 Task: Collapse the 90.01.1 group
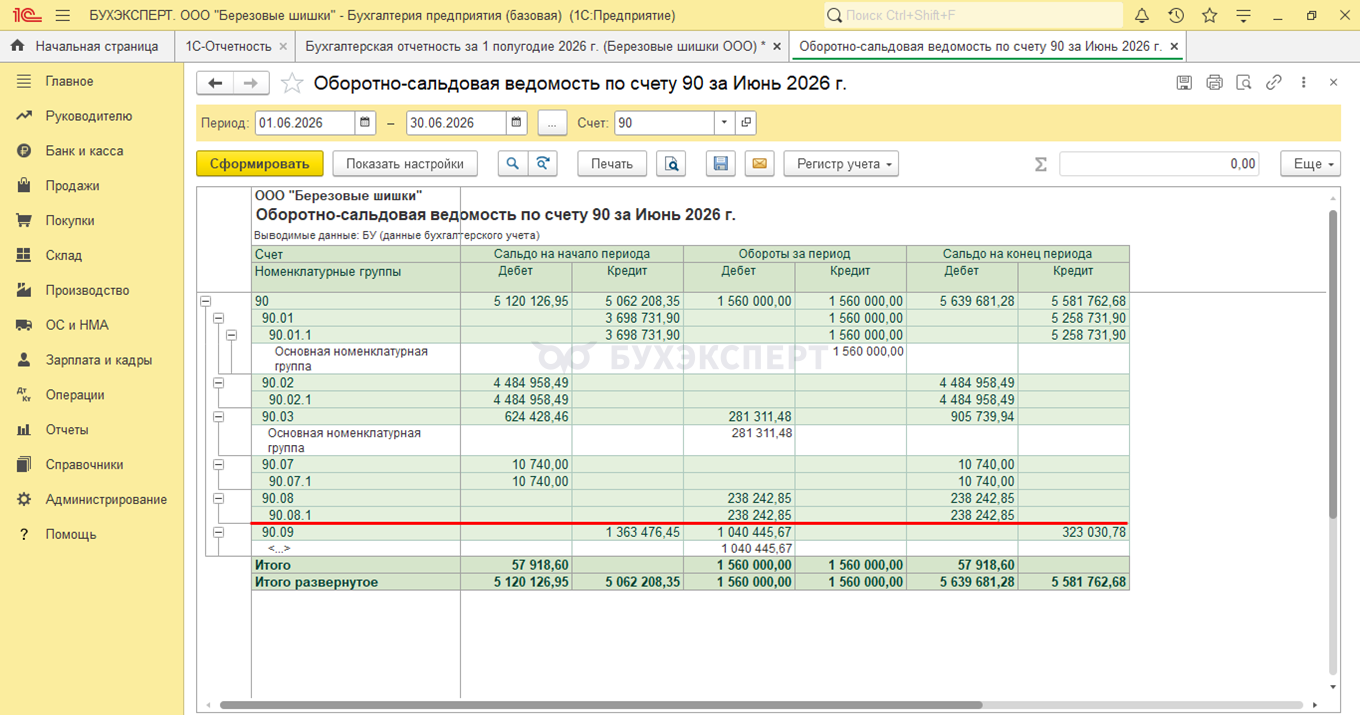(x=232, y=335)
